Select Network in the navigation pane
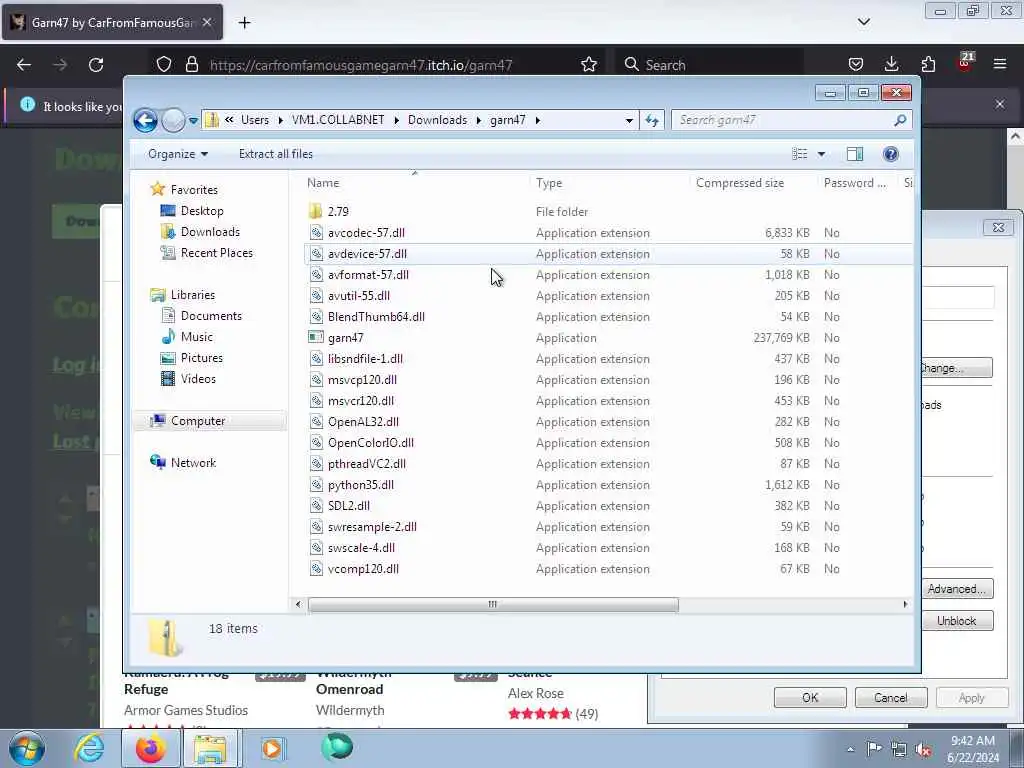This screenshot has height=768, width=1024. click(x=193, y=463)
